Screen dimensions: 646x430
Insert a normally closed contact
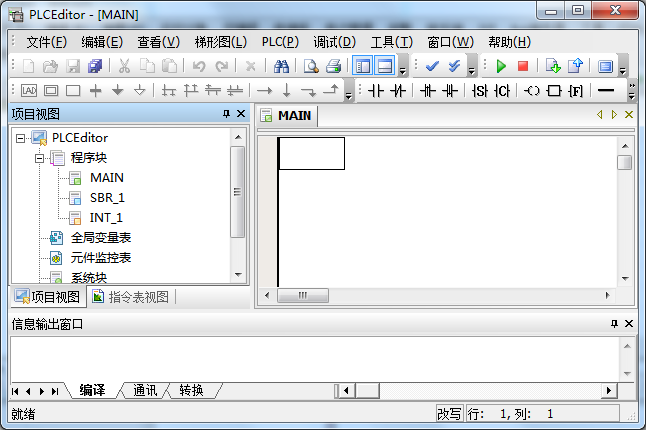[398, 91]
